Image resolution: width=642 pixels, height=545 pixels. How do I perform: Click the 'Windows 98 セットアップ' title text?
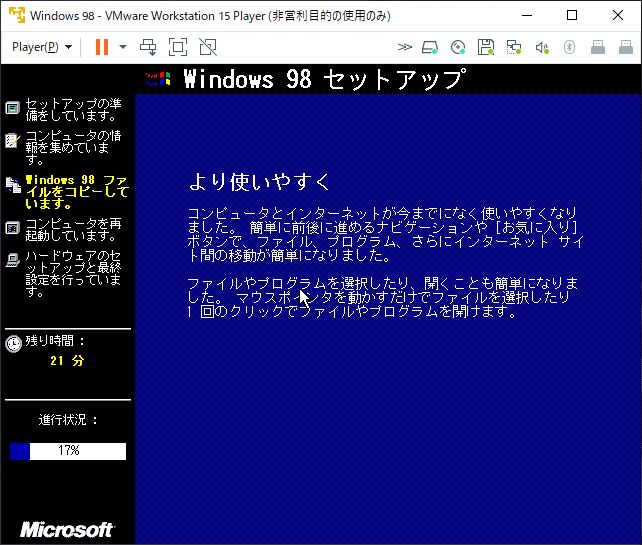(x=325, y=79)
